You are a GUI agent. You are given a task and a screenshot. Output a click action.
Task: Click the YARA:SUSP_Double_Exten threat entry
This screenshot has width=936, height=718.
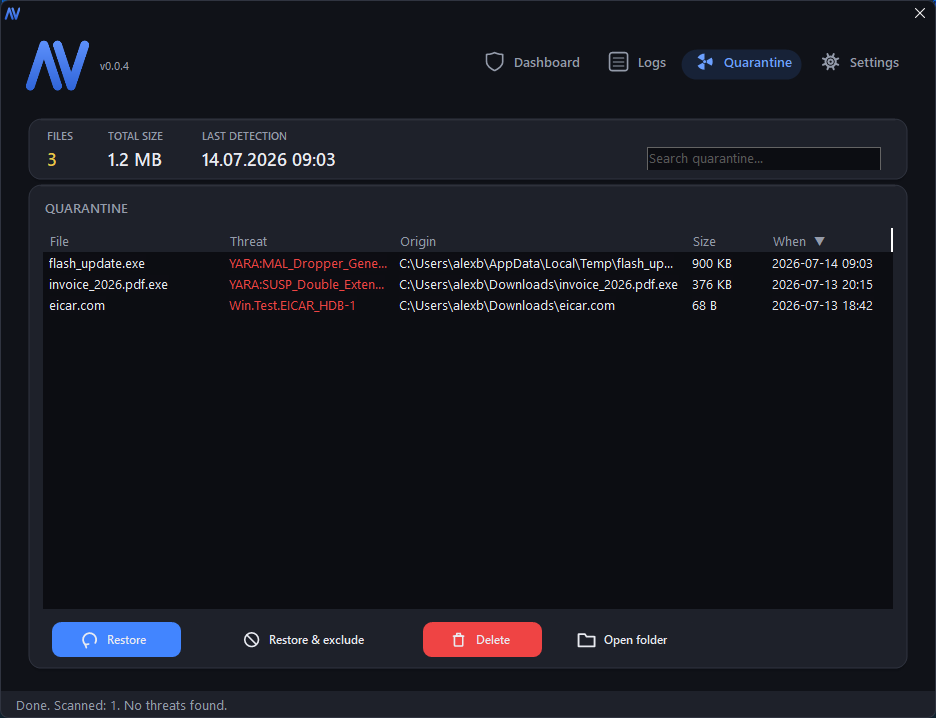[x=307, y=285]
